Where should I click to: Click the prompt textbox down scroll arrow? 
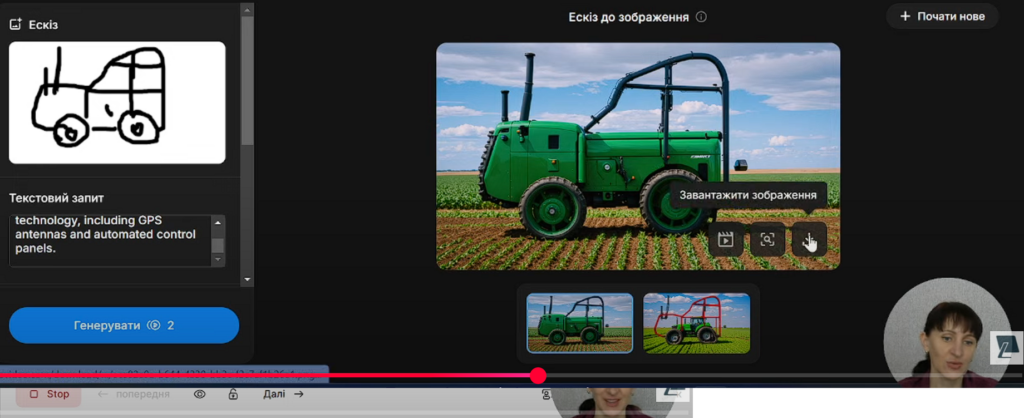218,259
